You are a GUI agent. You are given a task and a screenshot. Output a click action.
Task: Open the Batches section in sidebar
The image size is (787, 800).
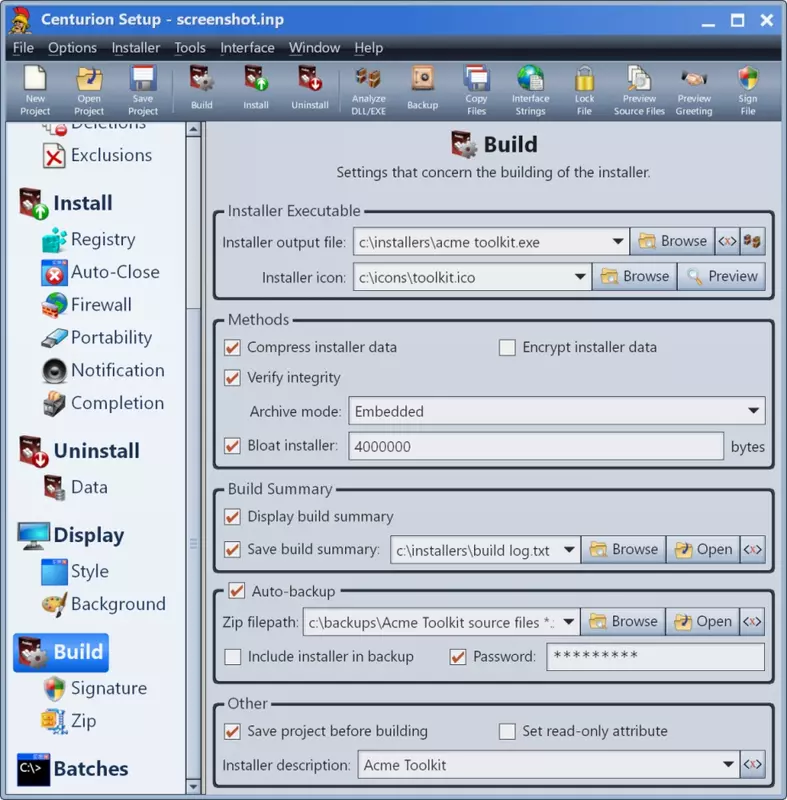(x=72, y=769)
